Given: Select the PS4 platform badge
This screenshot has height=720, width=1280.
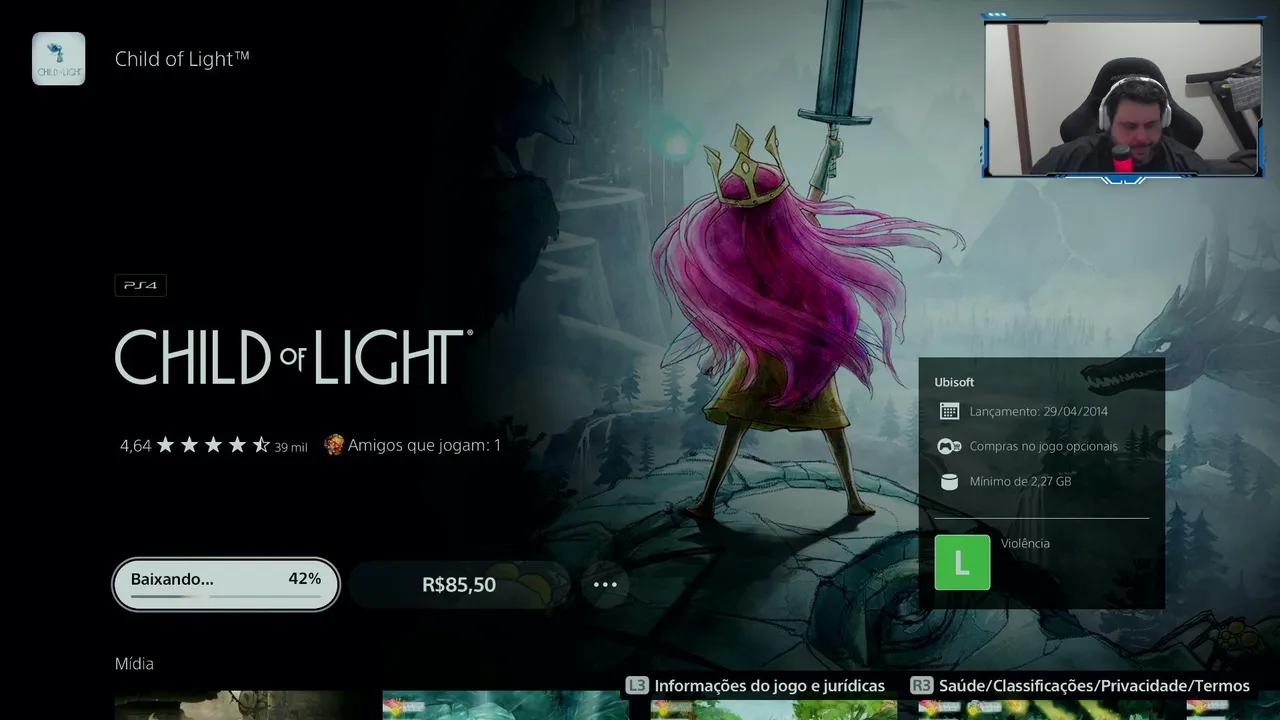Looking at the screenshot, I should (x=141, y=286).
